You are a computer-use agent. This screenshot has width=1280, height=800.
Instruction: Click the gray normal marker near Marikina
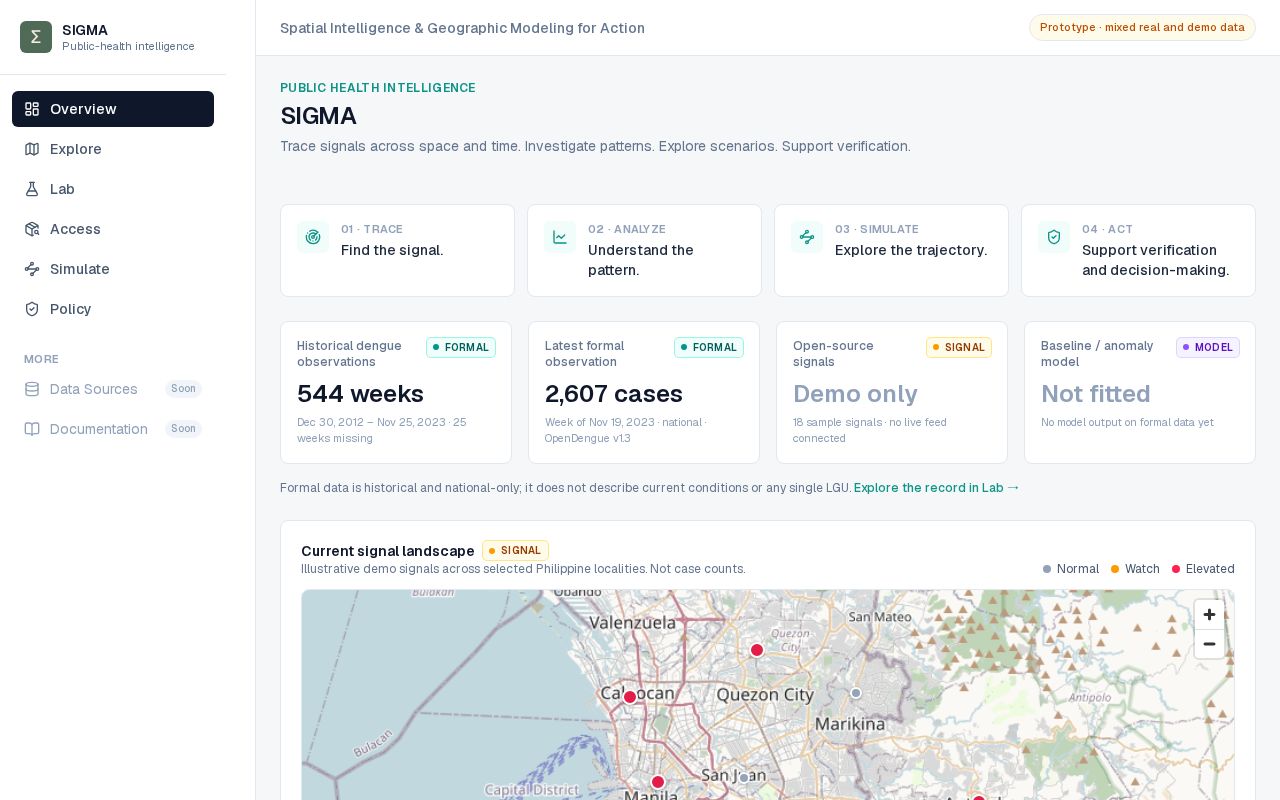[856, 693]
